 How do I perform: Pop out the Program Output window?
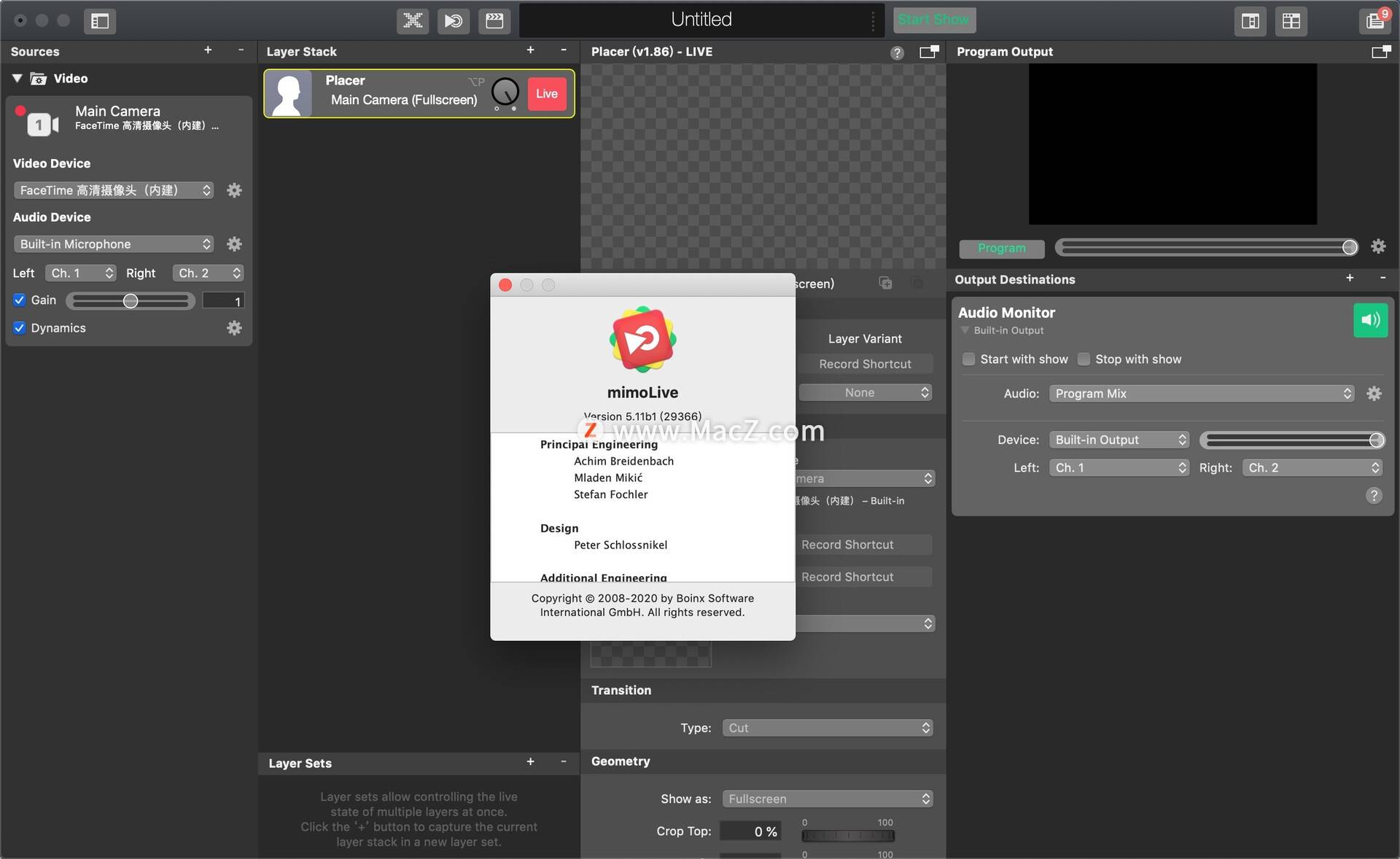(x=1381, y=52)
